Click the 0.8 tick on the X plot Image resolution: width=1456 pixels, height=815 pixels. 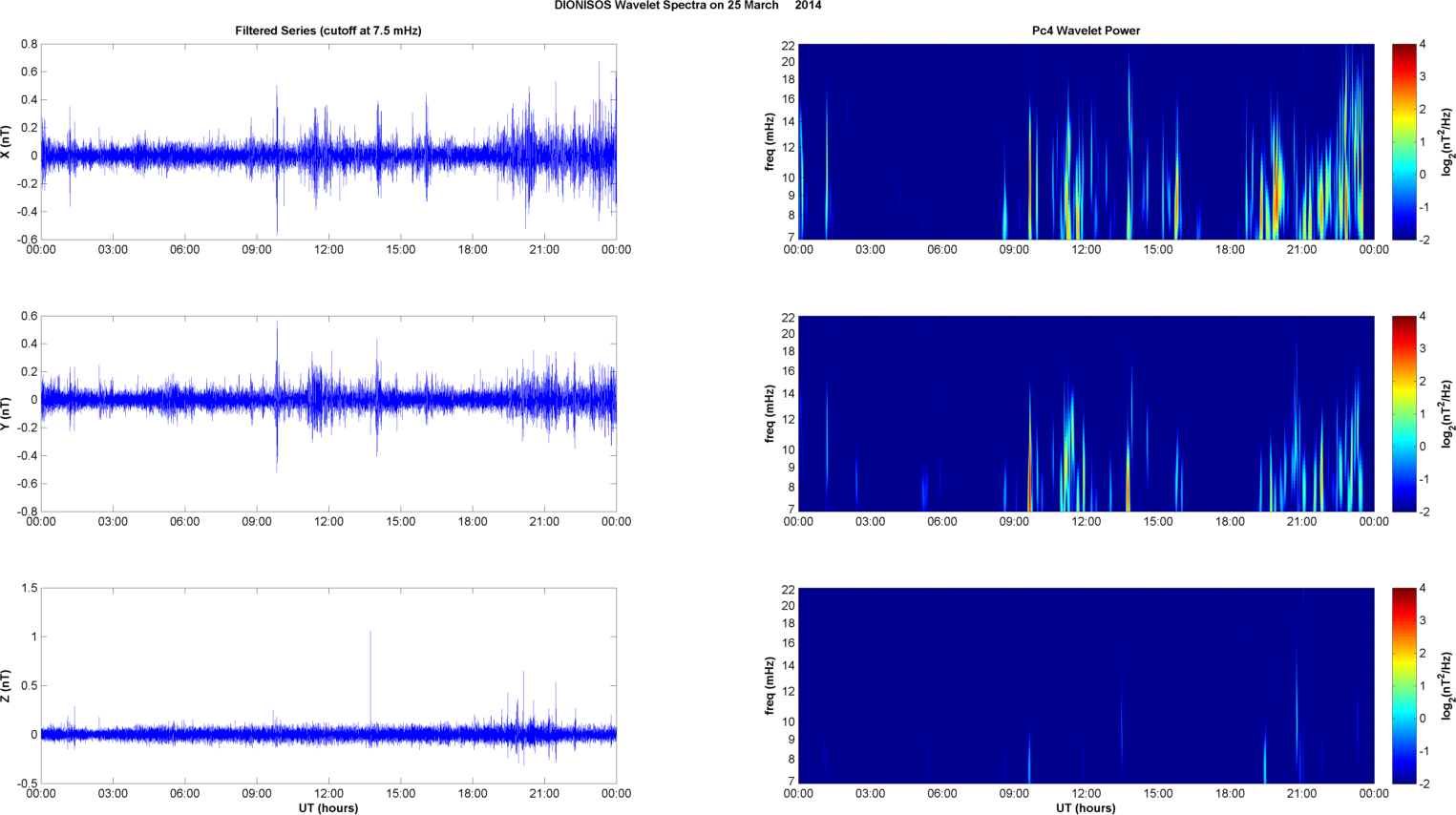[x=29, y=45]
